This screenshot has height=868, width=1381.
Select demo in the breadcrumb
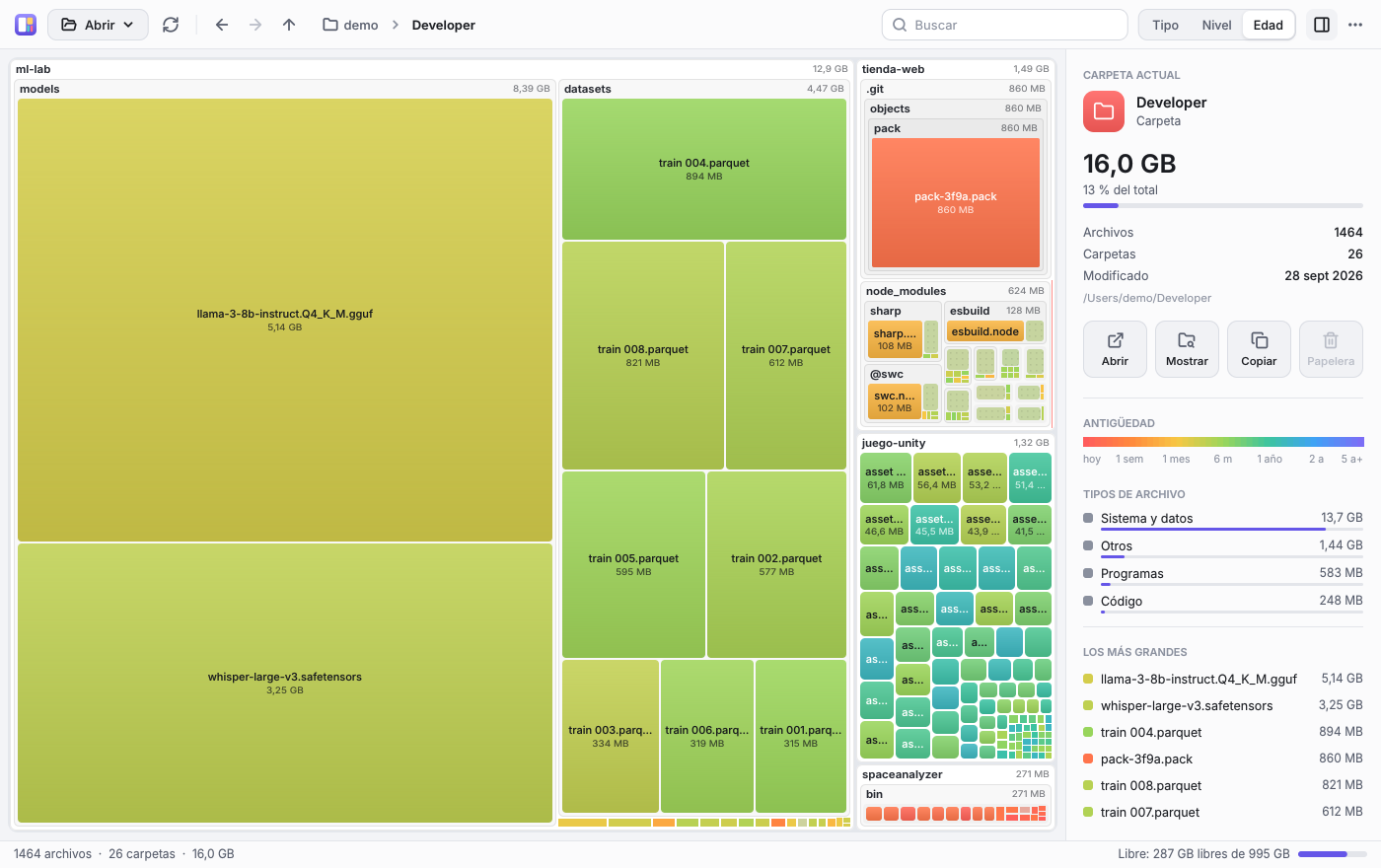[x=351, y=25]
